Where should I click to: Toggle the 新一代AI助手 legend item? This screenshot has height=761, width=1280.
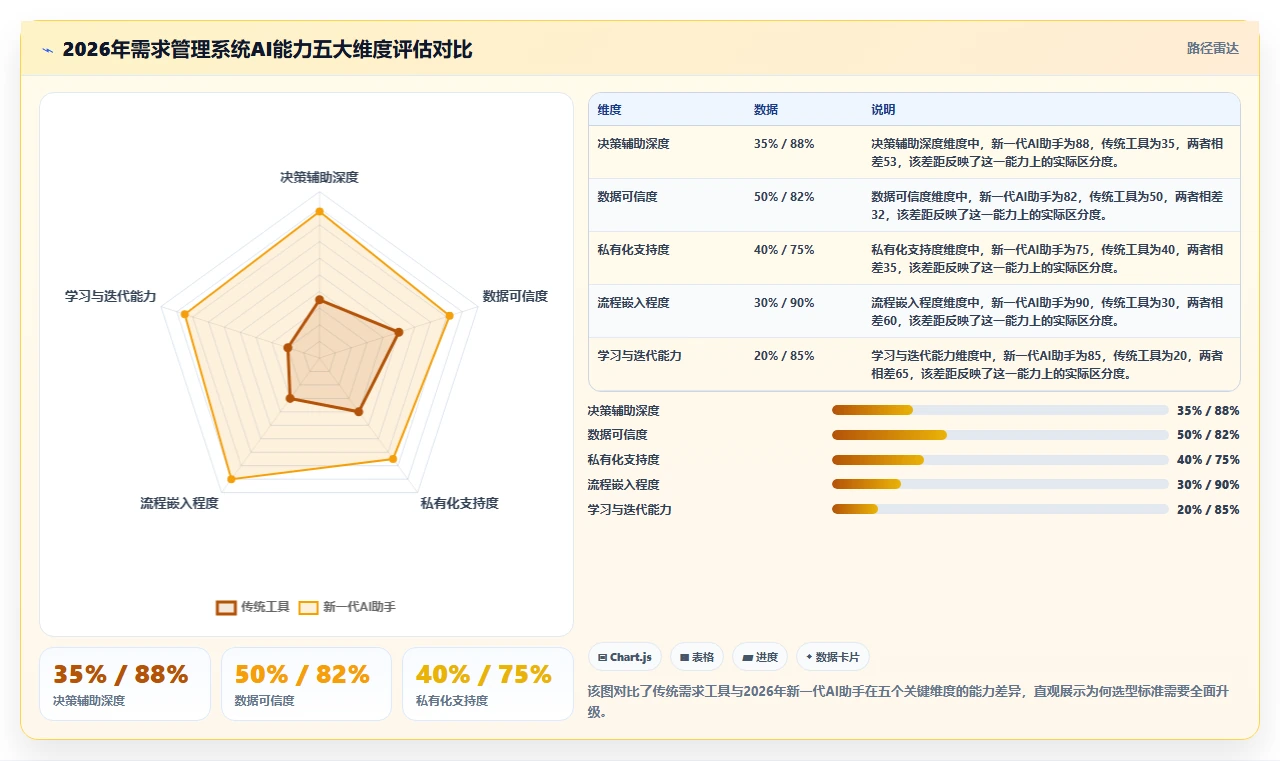point(347,607)
